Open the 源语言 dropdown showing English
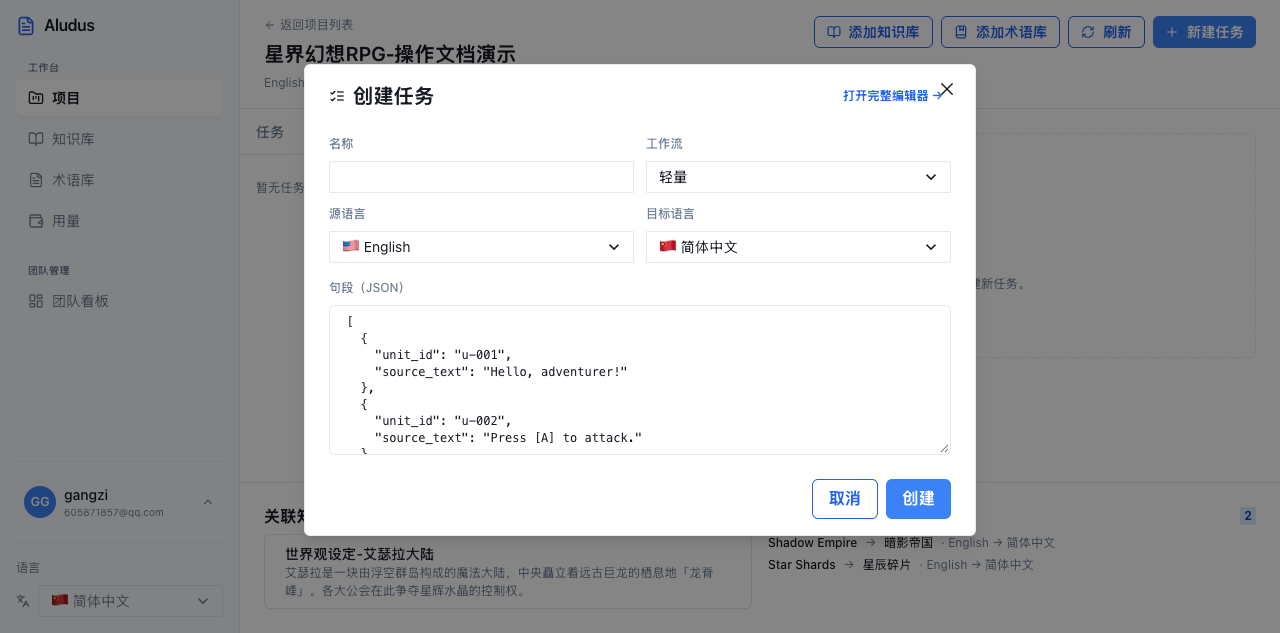 [x=481, y=247]
